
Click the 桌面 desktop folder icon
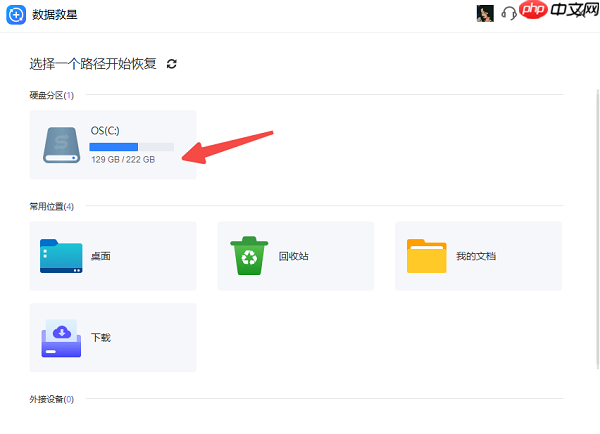tap(61, 256)
